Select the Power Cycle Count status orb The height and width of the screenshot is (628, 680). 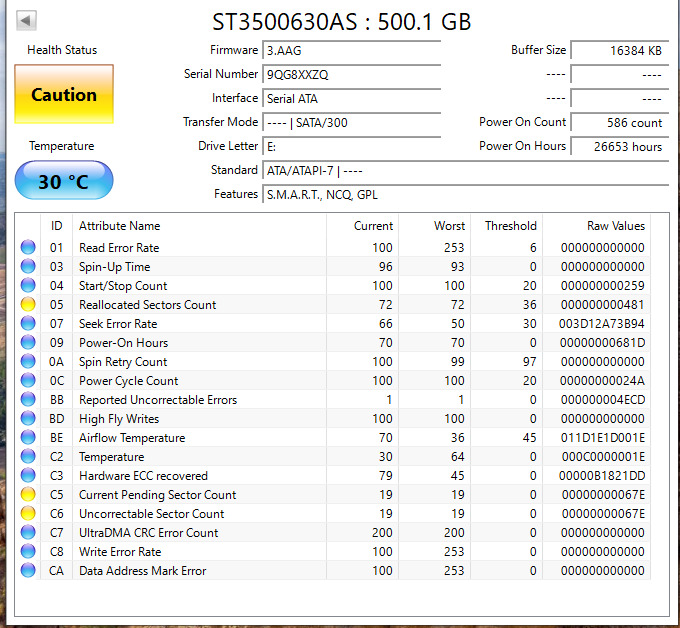tap(28, 380)
